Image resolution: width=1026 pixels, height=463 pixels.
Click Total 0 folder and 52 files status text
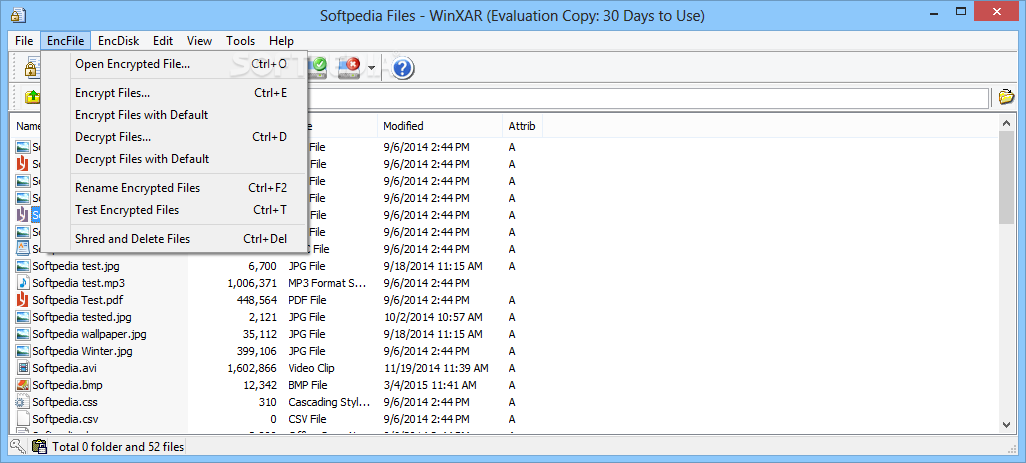tap(118, 447)
